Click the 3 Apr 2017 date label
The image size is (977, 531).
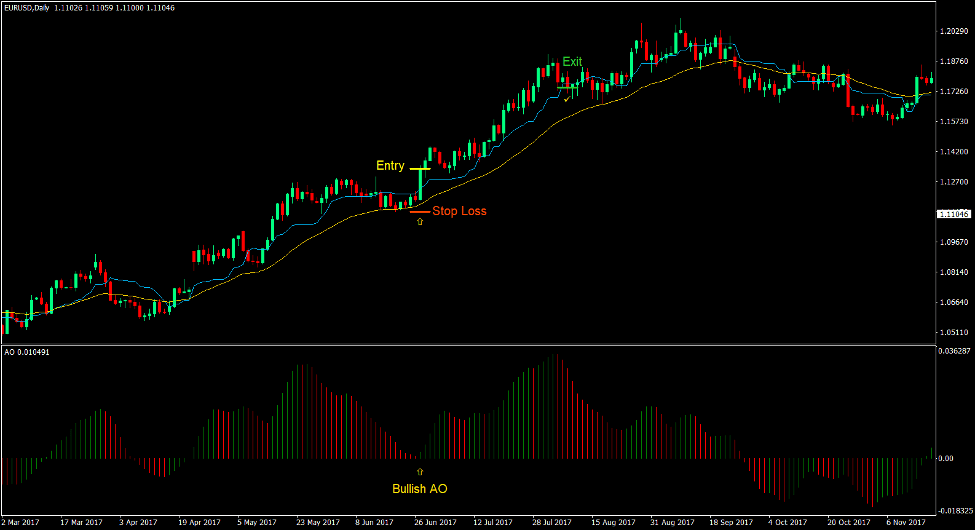coord(138,522)
